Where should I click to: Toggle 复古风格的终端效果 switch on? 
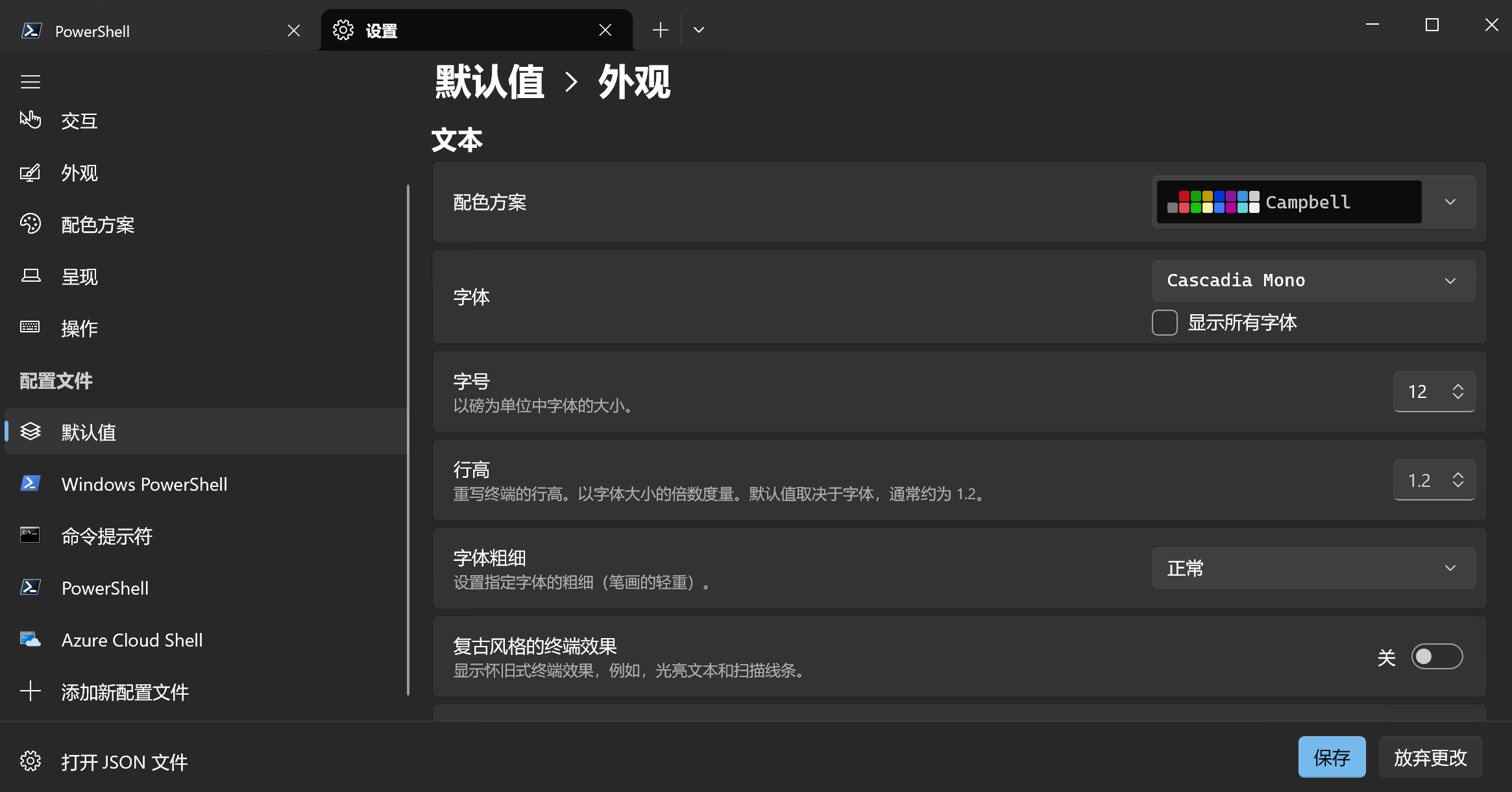(1437, 656)
